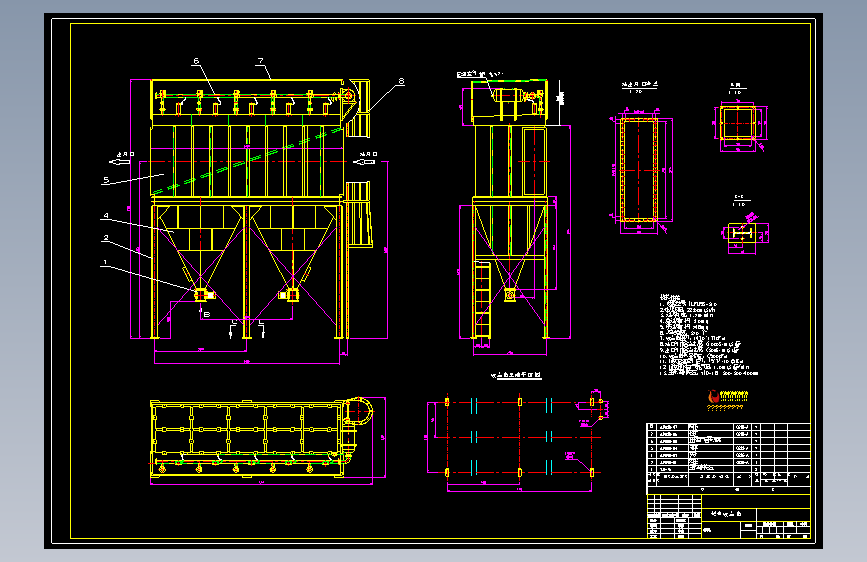867x562 pixels.
Task: Click the tall rectangular detail view at upper right
Action: (x=639, y=170)
